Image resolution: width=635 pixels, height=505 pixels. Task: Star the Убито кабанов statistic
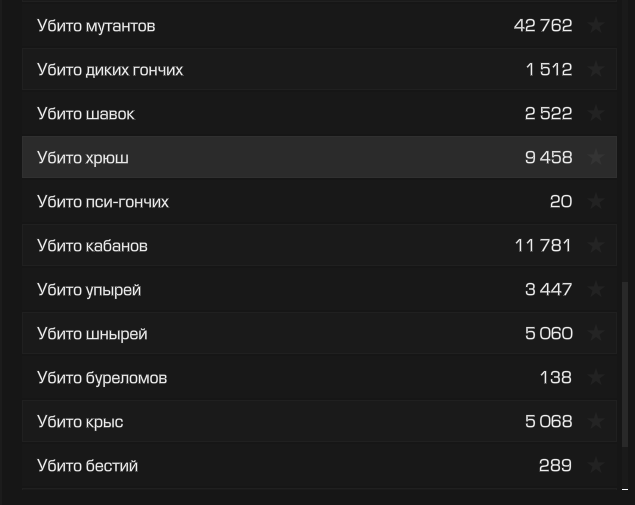[596, 245]
